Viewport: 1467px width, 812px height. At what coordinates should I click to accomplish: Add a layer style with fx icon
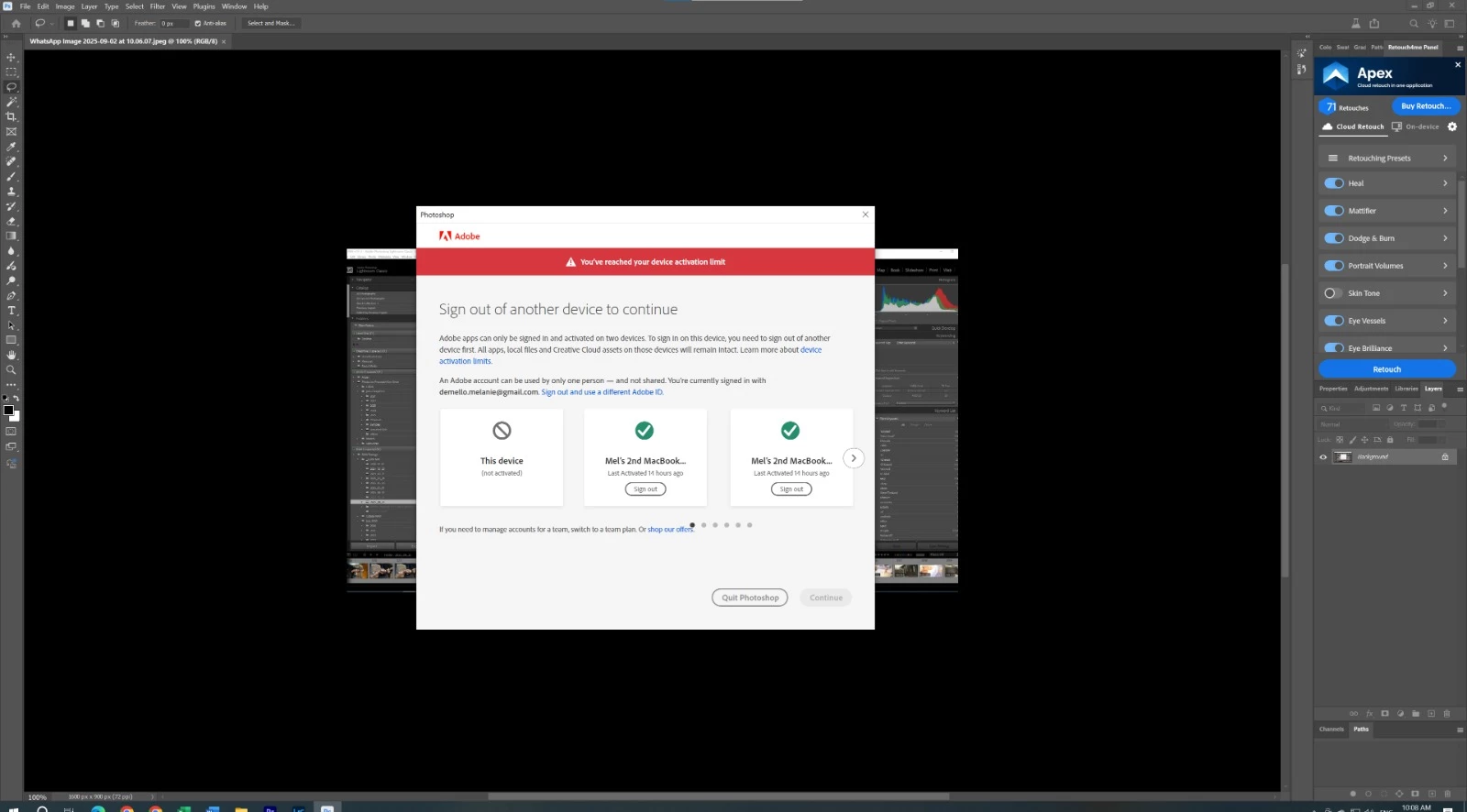(1370, 714)
